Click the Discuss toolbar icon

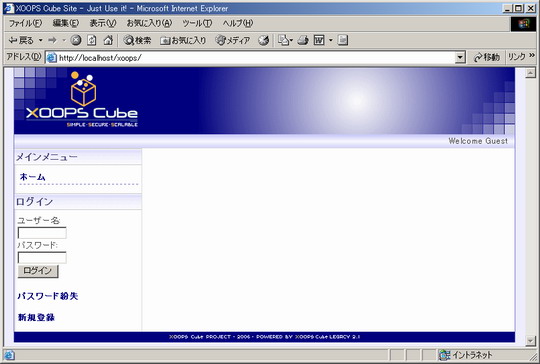[x=343, y=41]
